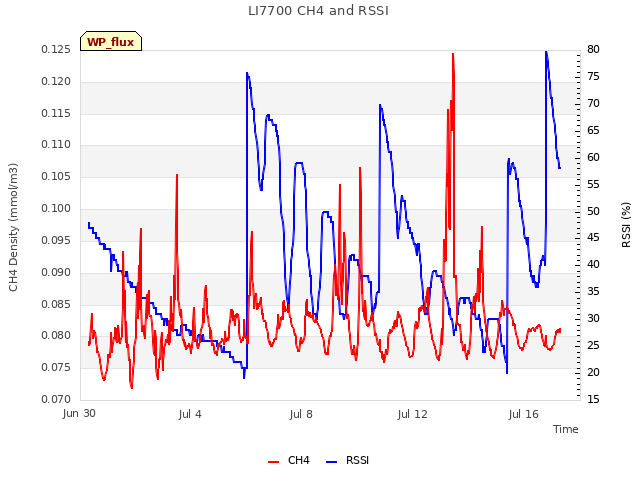Click the 20 right axis value
The height and width of the screenshot is (480, 640).
593,372
